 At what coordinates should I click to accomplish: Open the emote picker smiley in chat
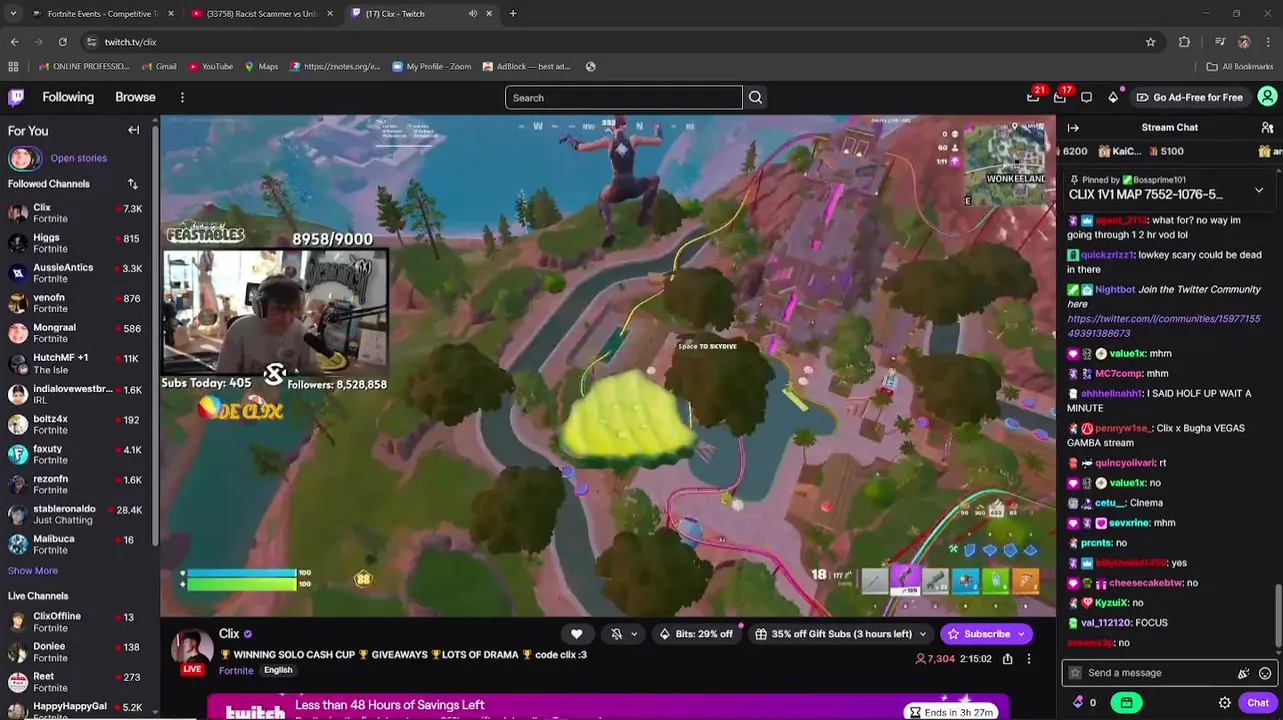click(x=1265, y=673)
